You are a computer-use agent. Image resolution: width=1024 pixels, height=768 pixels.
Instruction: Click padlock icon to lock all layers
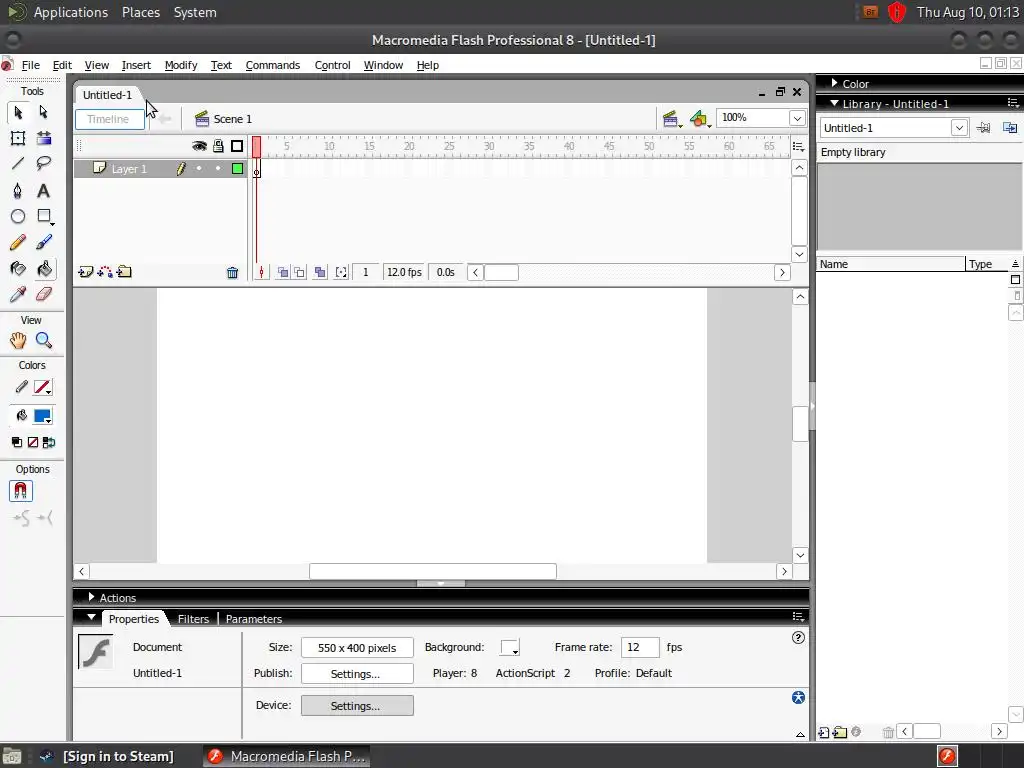[x=218, y=146]
